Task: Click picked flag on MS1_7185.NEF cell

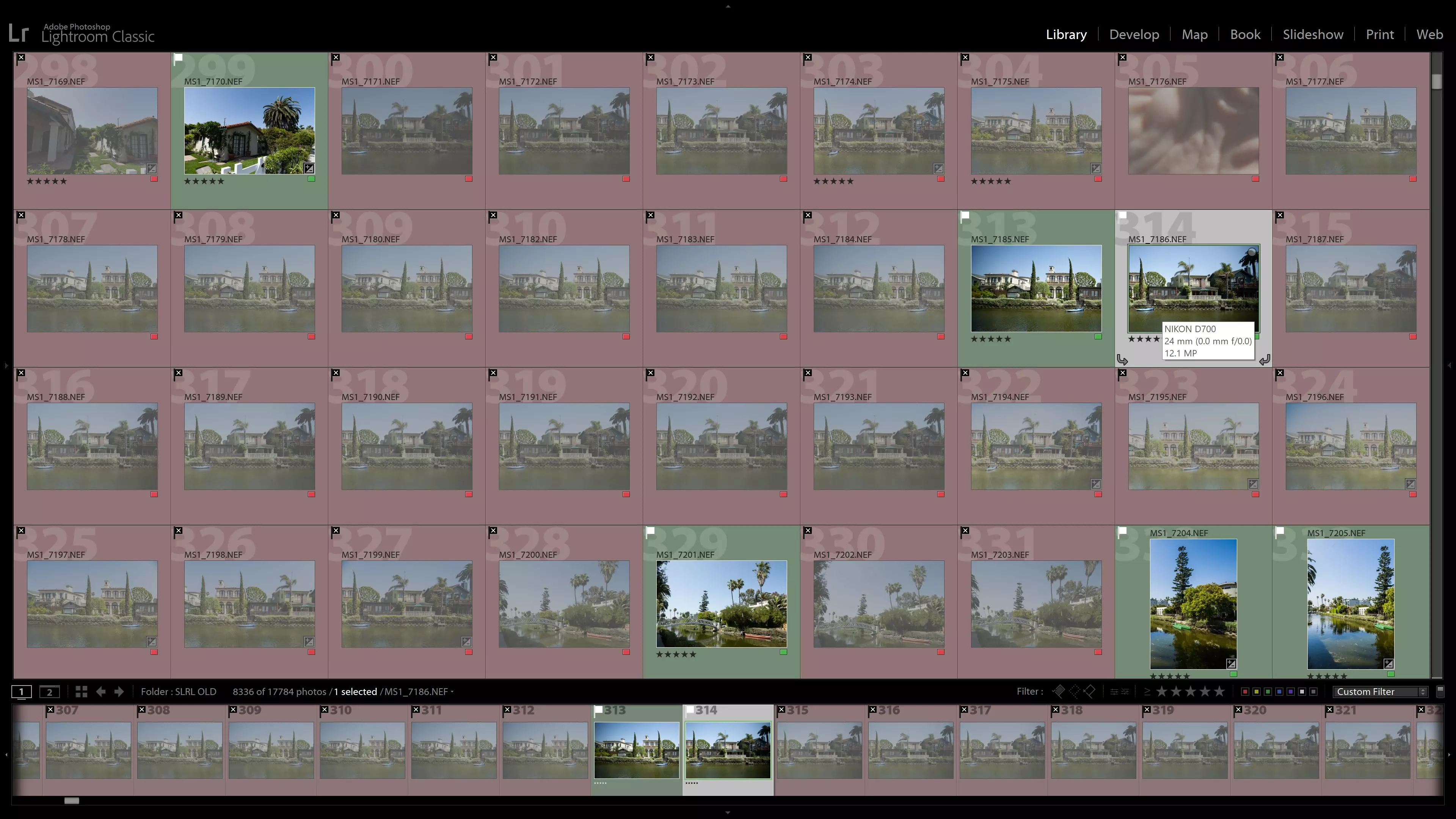Action: coord(965,215)
